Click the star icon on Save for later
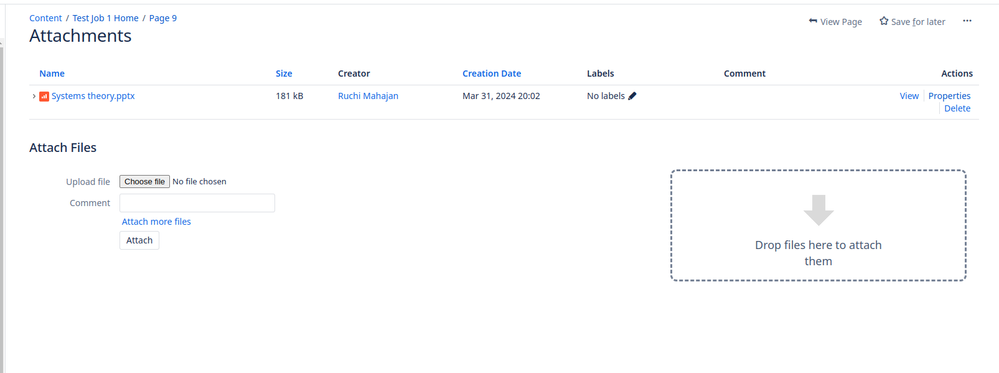Viewport: 999px width, 373px height. (x=884, y=21)
